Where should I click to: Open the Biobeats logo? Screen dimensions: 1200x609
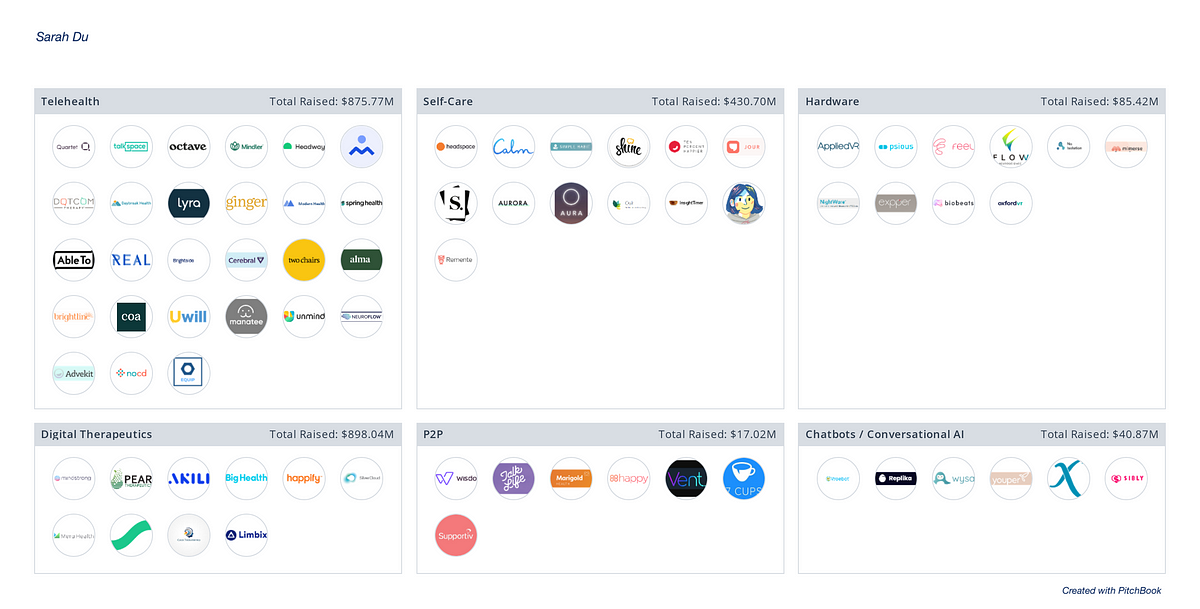pos(953,203)
